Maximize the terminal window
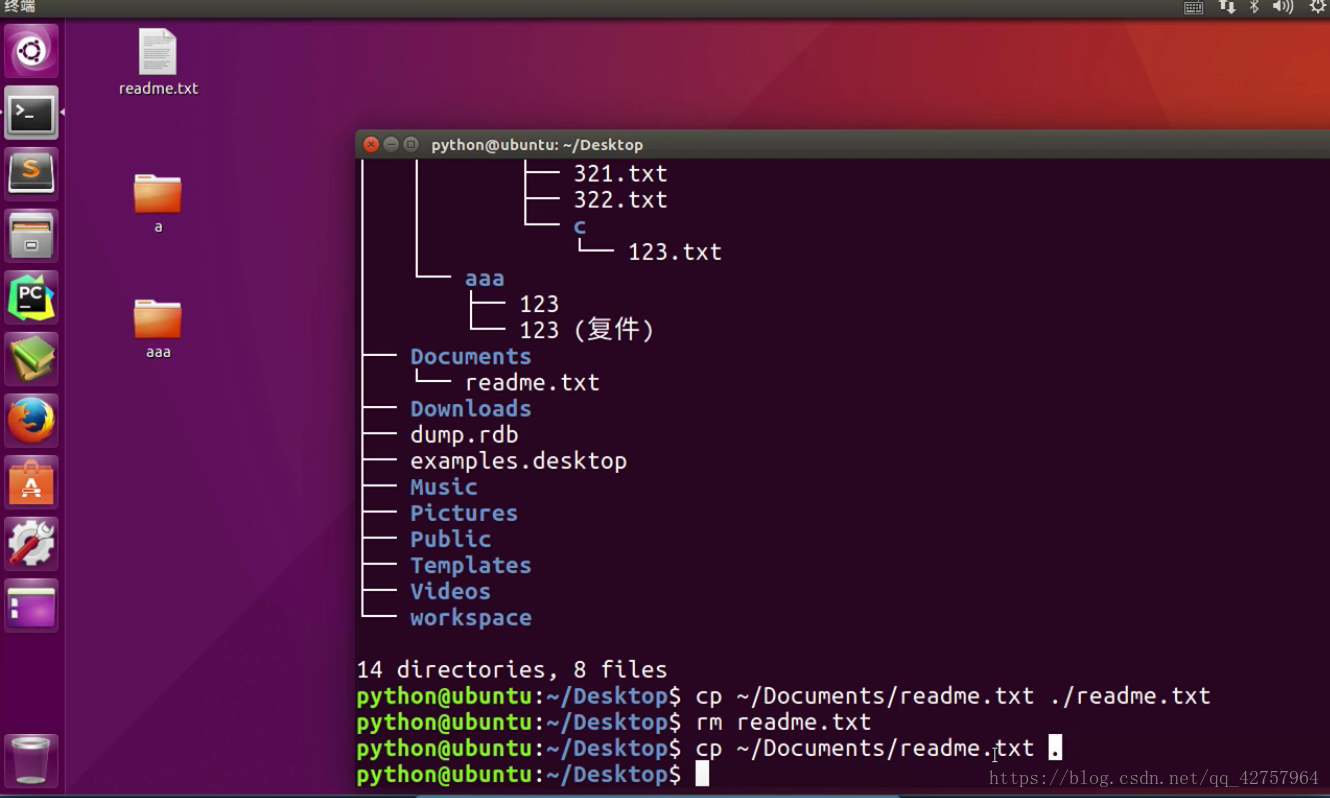 (x=411, y=144)
